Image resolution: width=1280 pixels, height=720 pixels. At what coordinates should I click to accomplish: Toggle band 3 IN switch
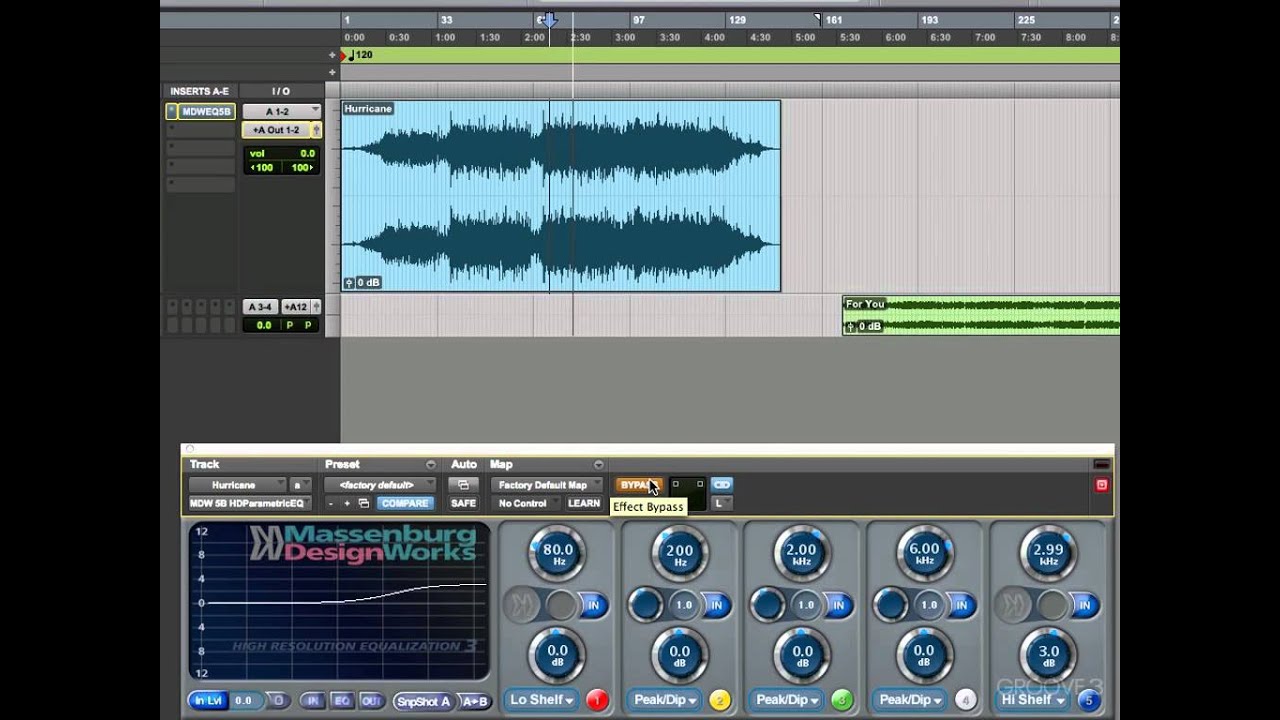click(x=838, y=605)
